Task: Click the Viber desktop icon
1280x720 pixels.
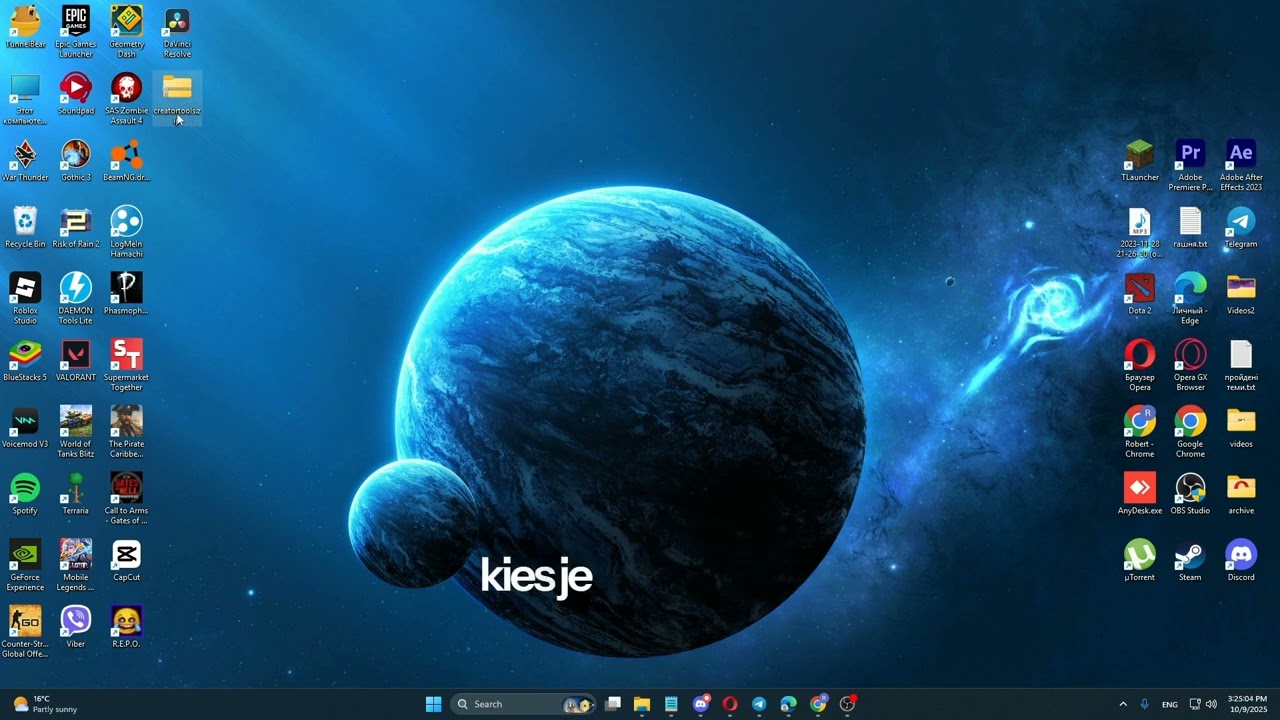Action: point(76,627)
